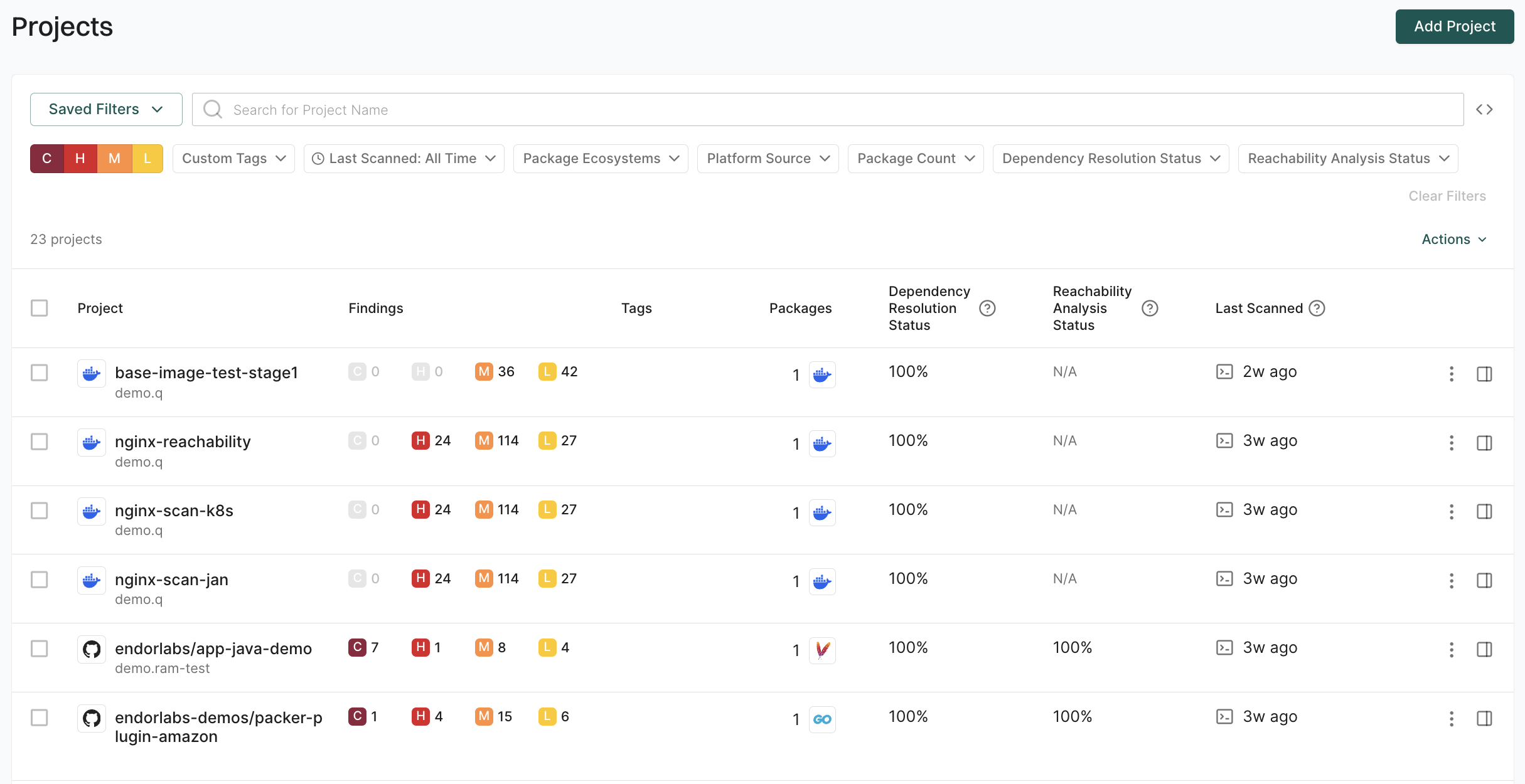Image resolution: width=1525 pixels, height=784 pixels.
Task: Open the Platform Source filter menu
Action: (x=768, y=159)
